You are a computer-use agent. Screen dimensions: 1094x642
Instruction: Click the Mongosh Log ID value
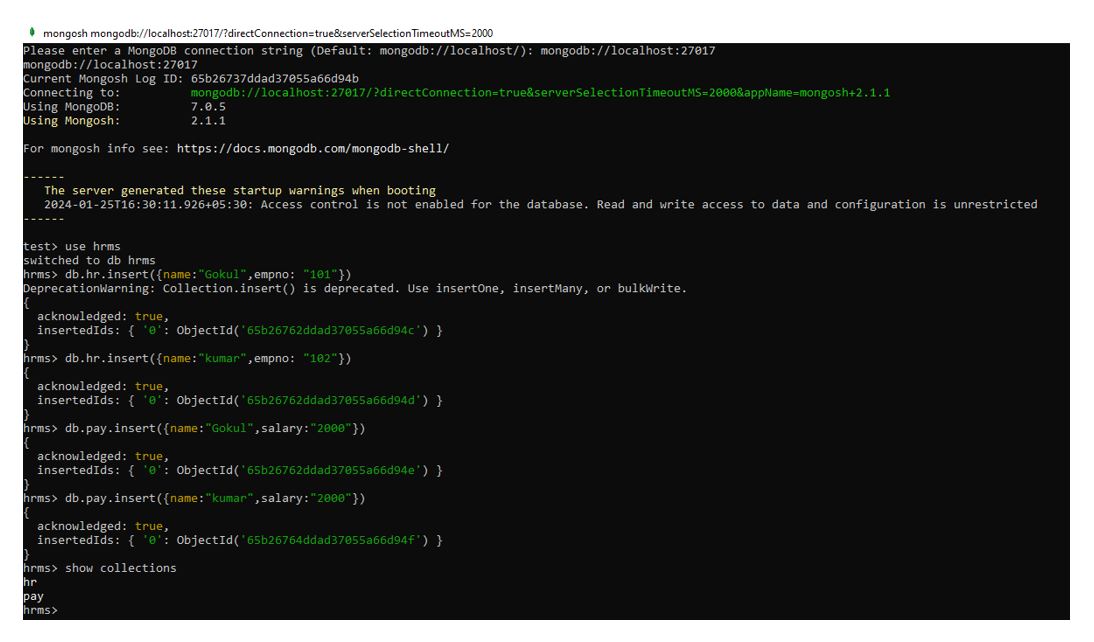tap(274, 78)
